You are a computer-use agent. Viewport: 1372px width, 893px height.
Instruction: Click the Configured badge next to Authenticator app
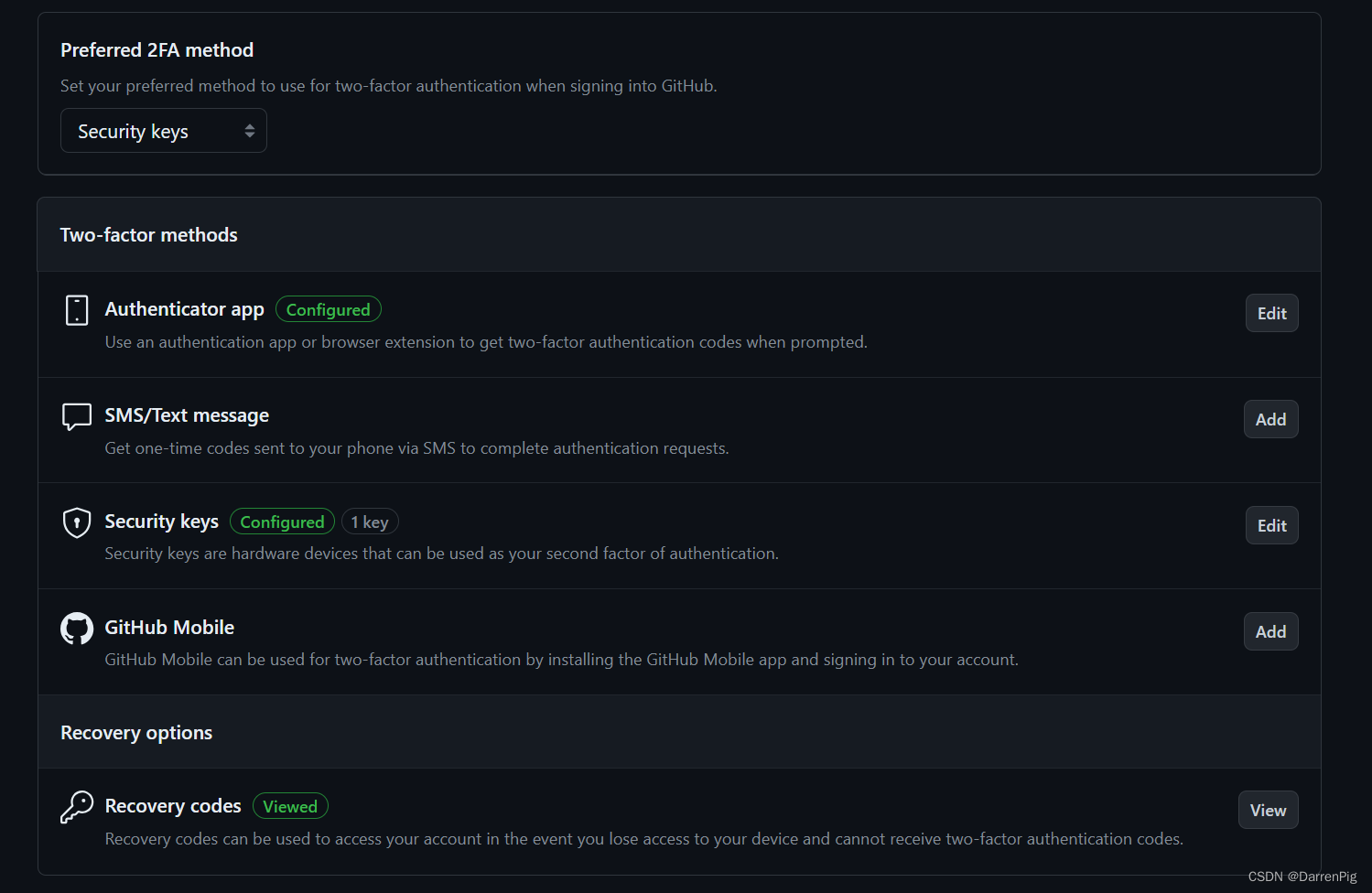click(328, 310)
